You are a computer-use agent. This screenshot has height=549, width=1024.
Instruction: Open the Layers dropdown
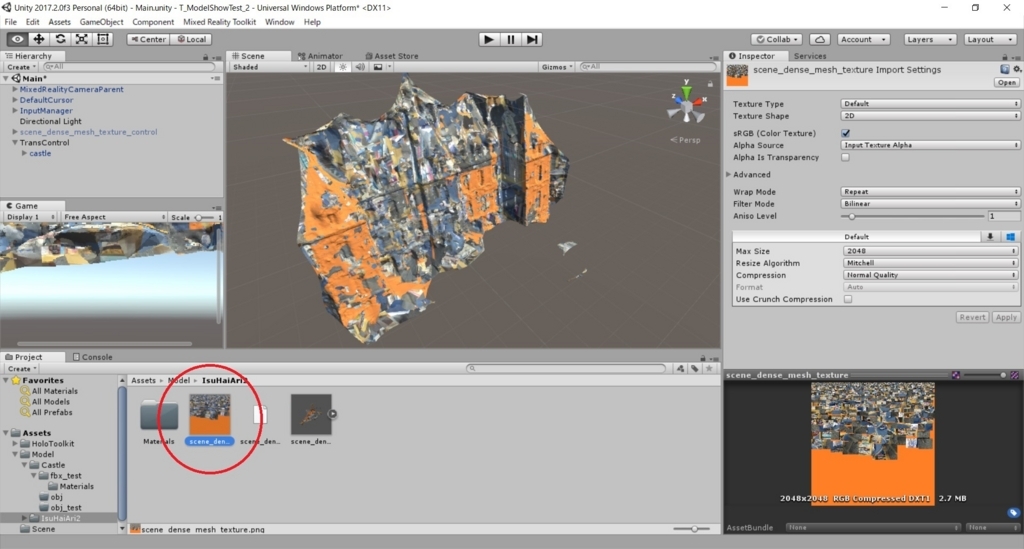[x=930, y=39]
